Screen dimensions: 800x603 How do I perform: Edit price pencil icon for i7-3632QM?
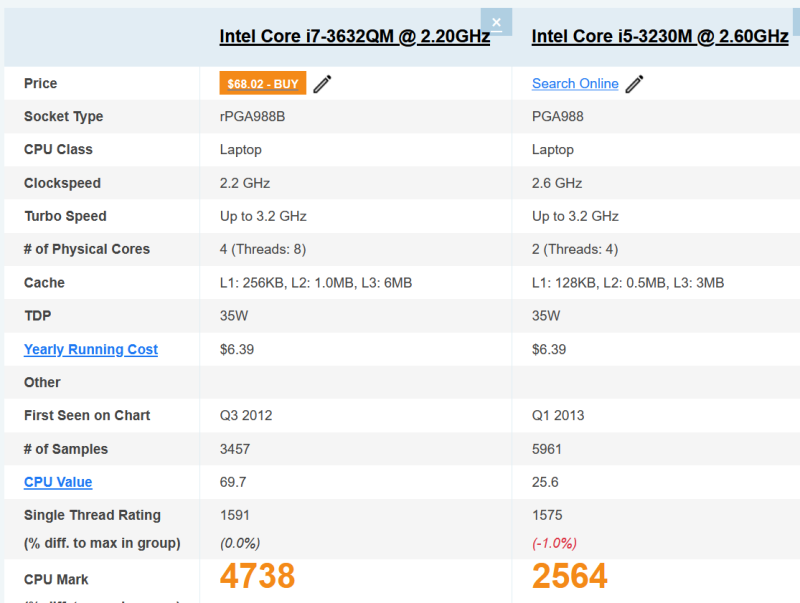[322, 84]
